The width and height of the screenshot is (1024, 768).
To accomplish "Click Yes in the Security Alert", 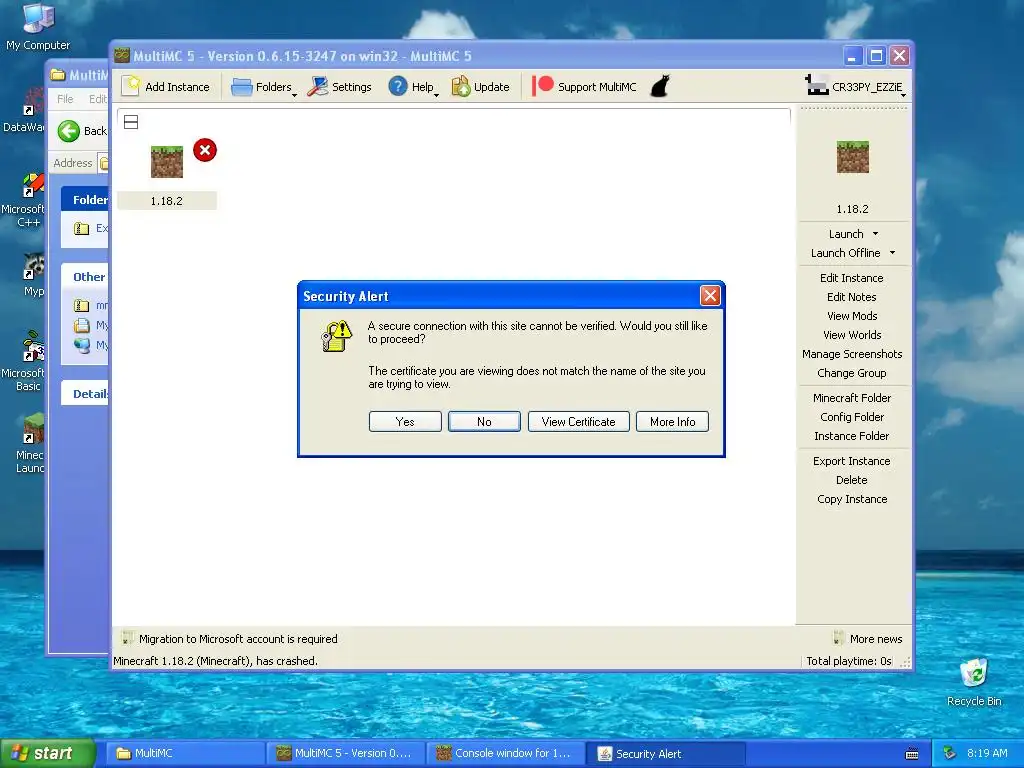I will 405,421.
